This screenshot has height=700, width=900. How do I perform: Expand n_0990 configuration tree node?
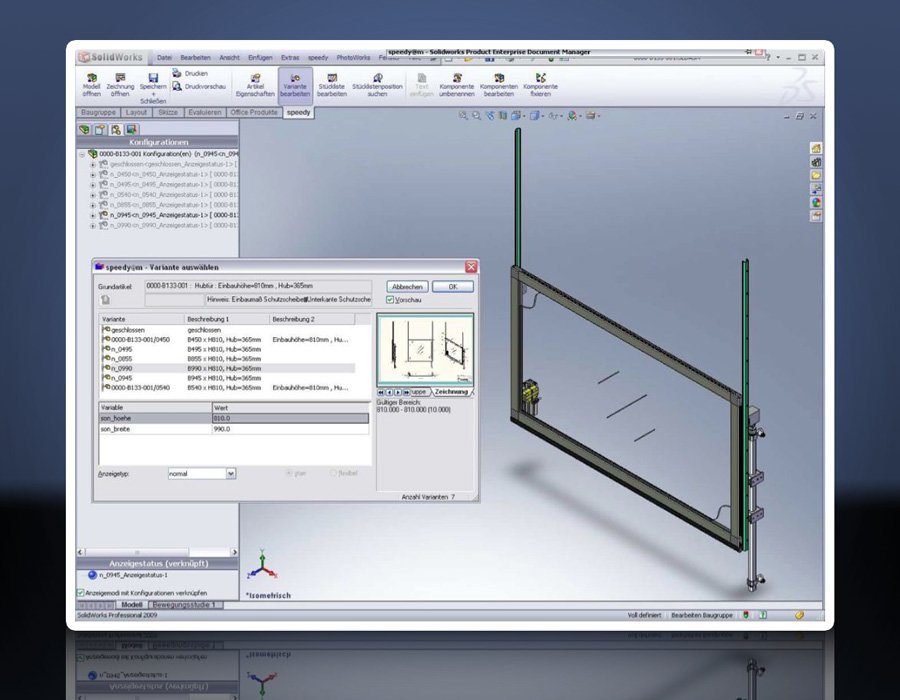(93, 226)
